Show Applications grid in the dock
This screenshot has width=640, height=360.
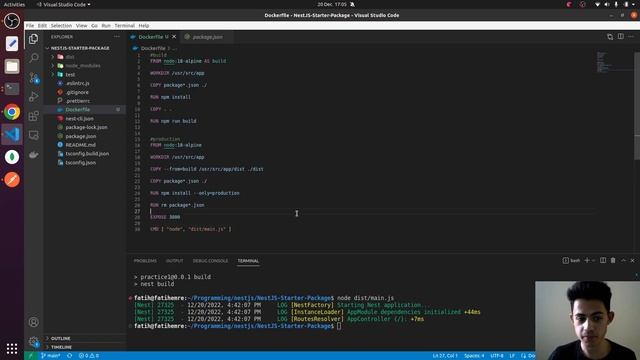[x=12, y=349]
